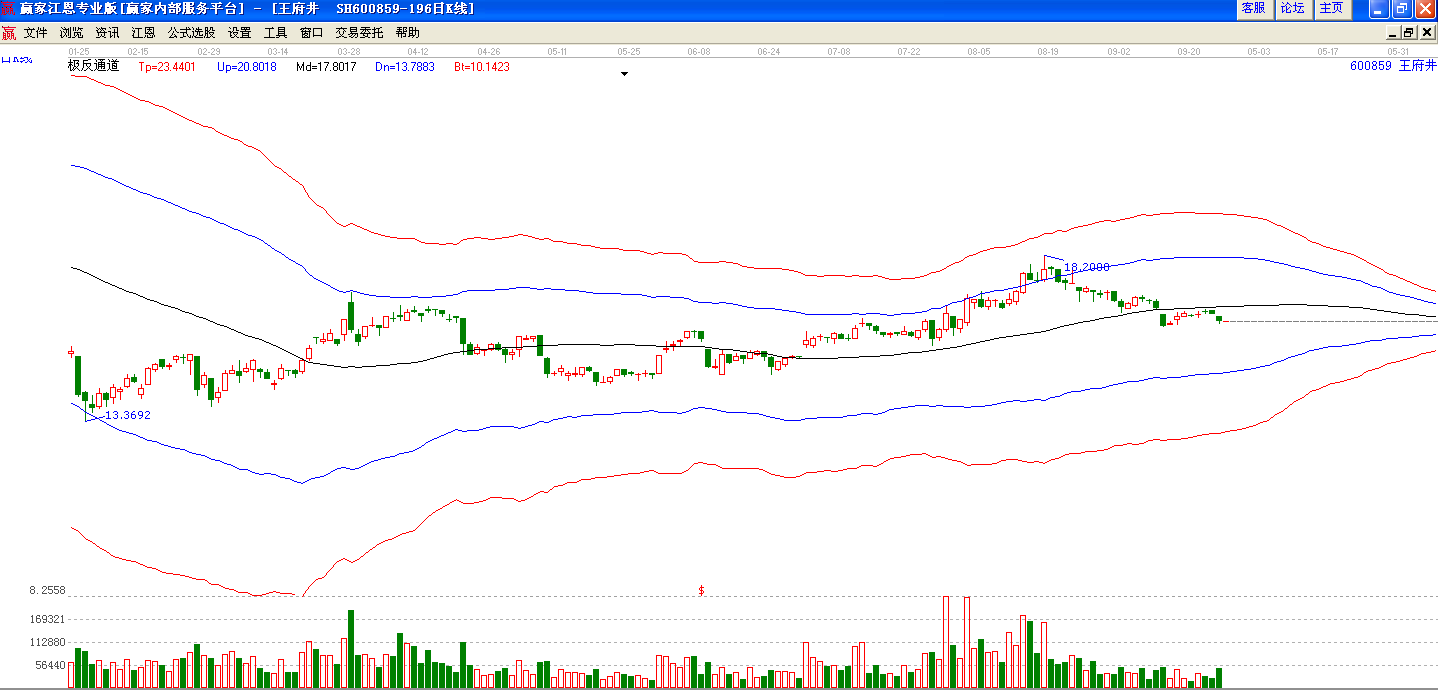Click the small black dropdown triangle above chart
Viewport: 1438px width, 693px height.
pyautogui.click(x=625, y=74)
